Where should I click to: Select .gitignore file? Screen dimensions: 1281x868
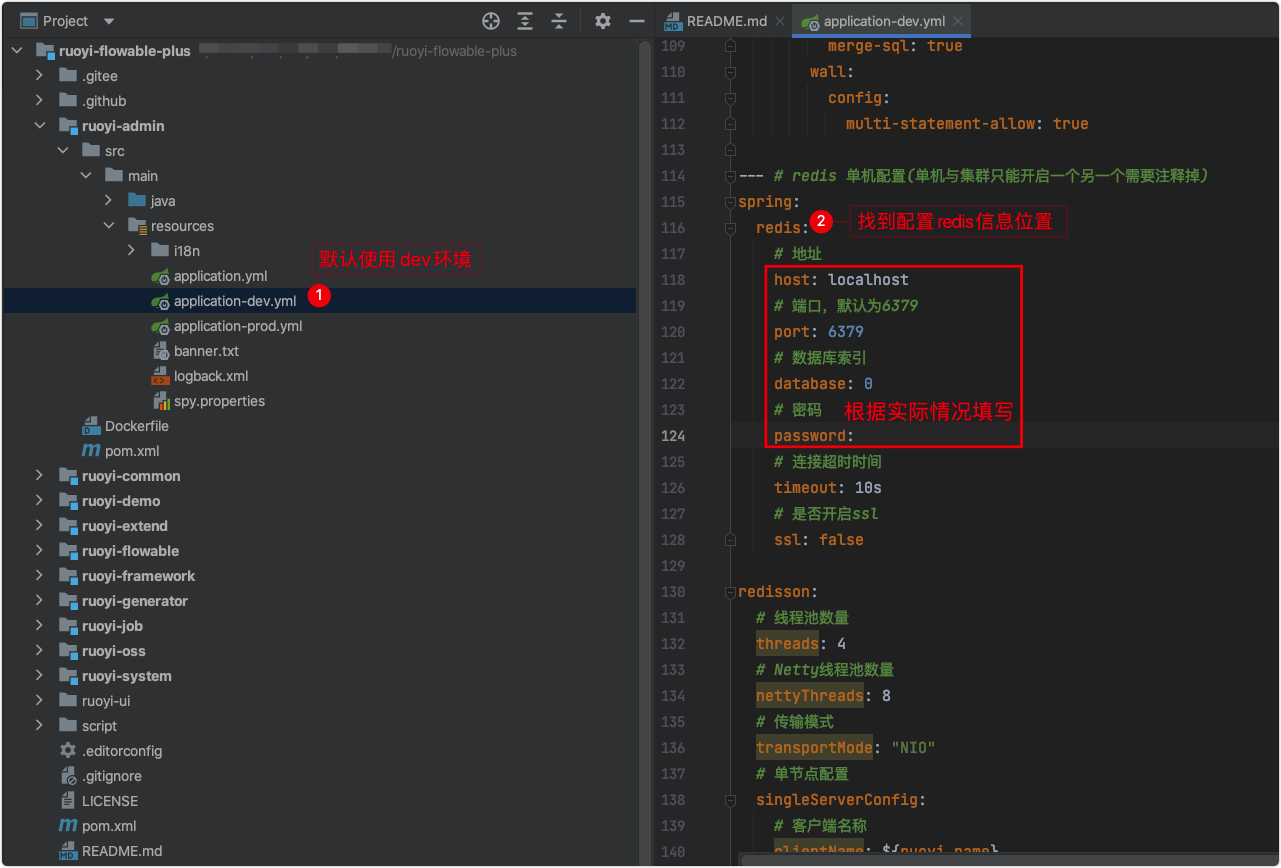(112, 776)
